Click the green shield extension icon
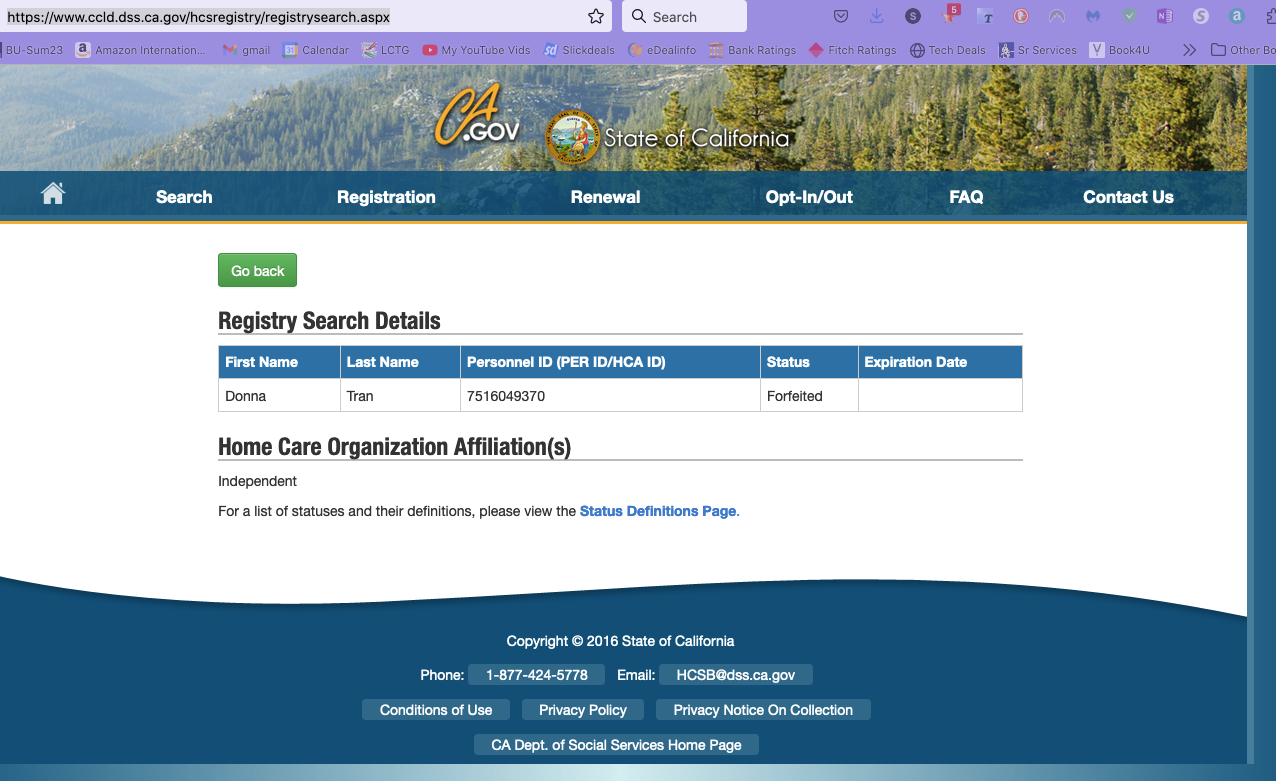Screen dimensions: 1276x781 tap(1129, 17)
